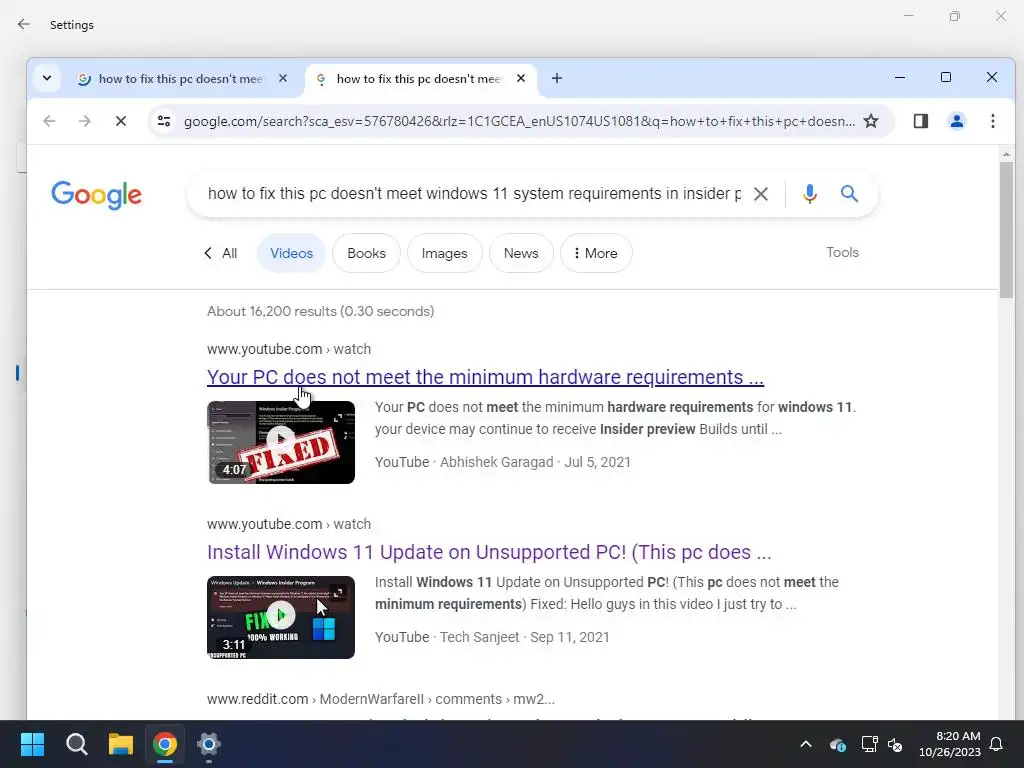Open taskbar Search
Image resolution: width=1024 pixels, height=768 pixels.
tap(76, 744)
